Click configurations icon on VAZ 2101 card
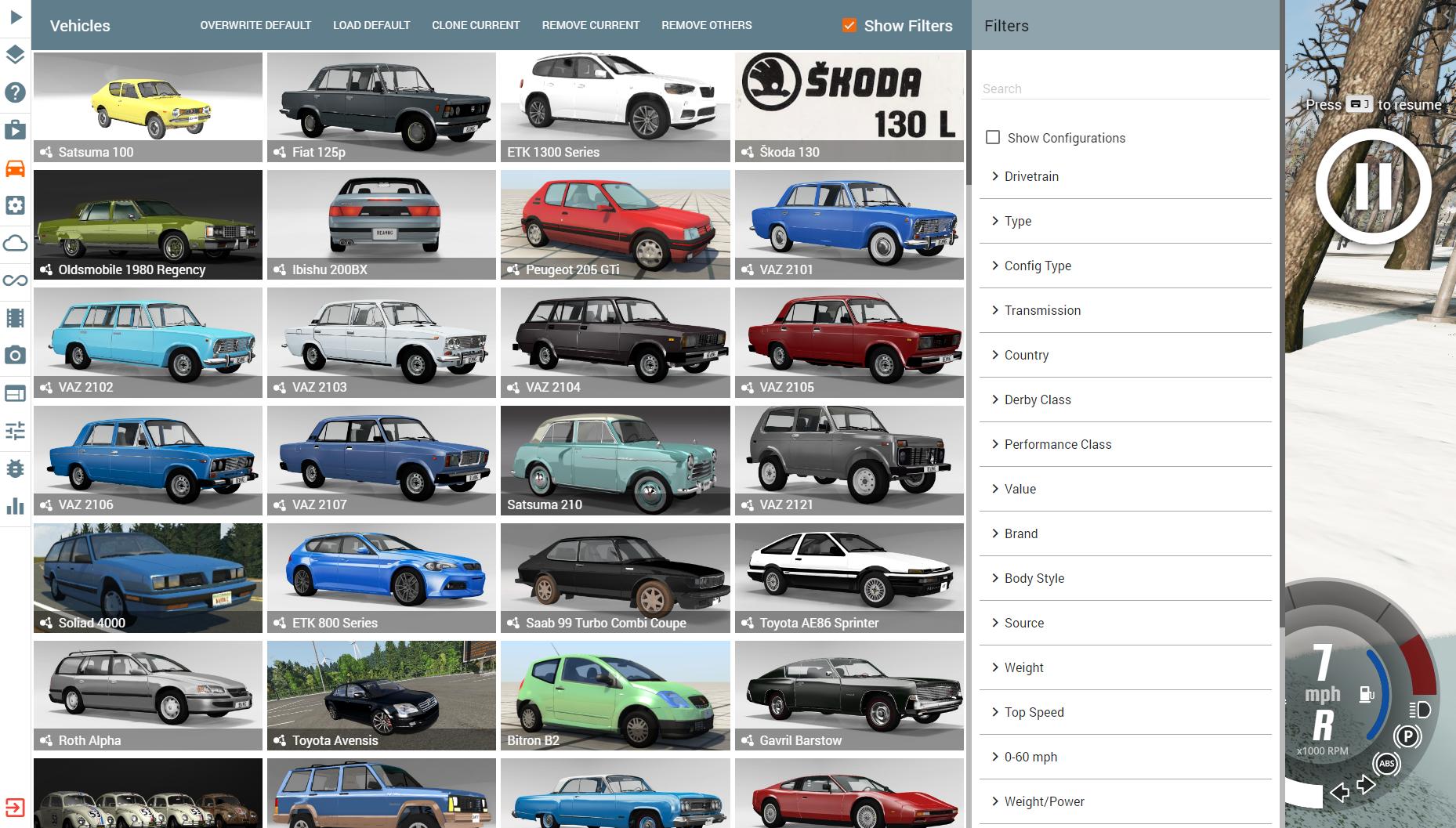 pos(747,269)
